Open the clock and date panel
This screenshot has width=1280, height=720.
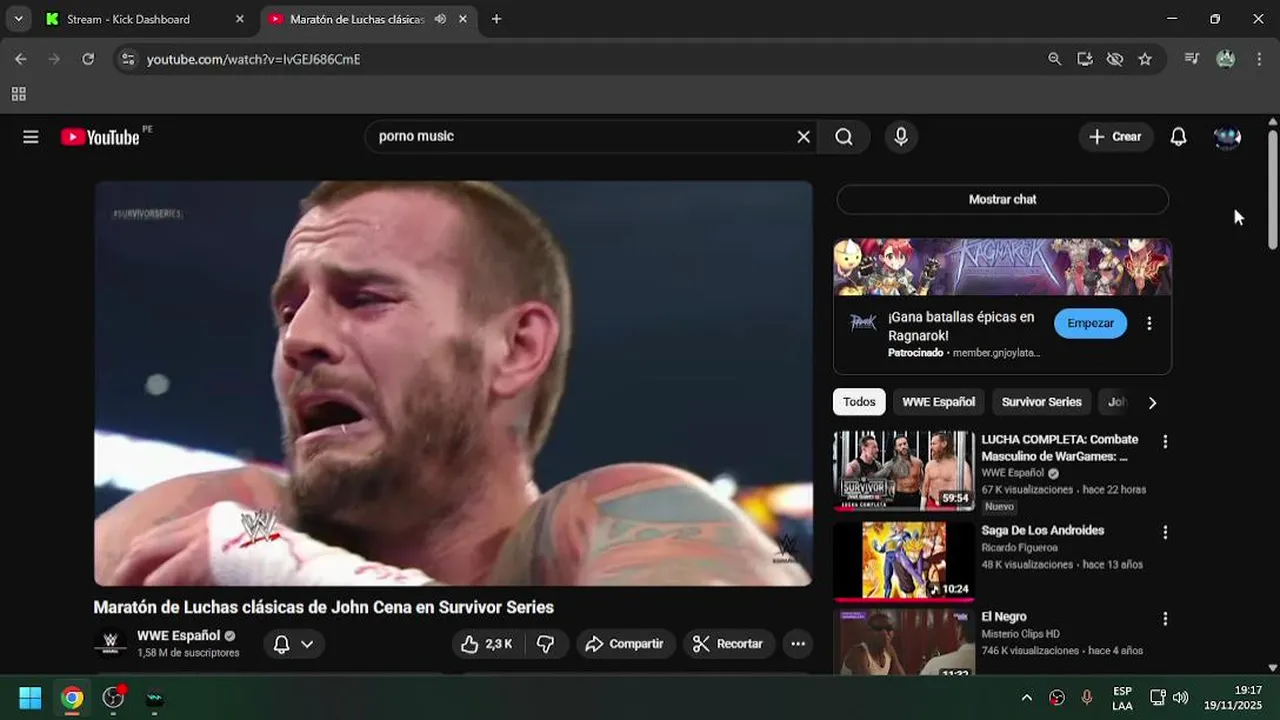(x=1234, y=697)
